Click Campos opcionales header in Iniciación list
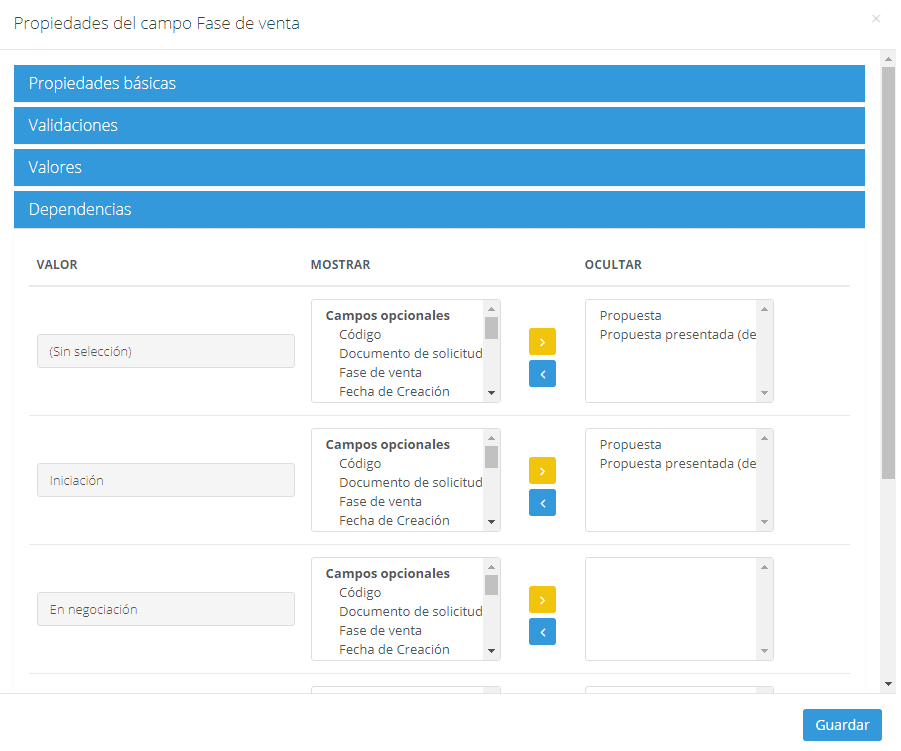This screenshot has width=901, height=751. coord(387,444)
